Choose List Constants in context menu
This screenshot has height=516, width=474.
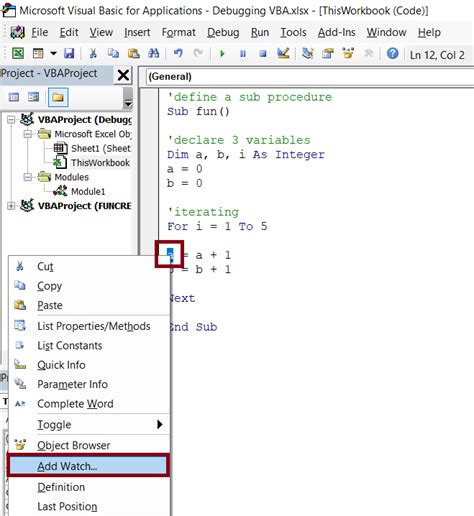pos(89,346)
